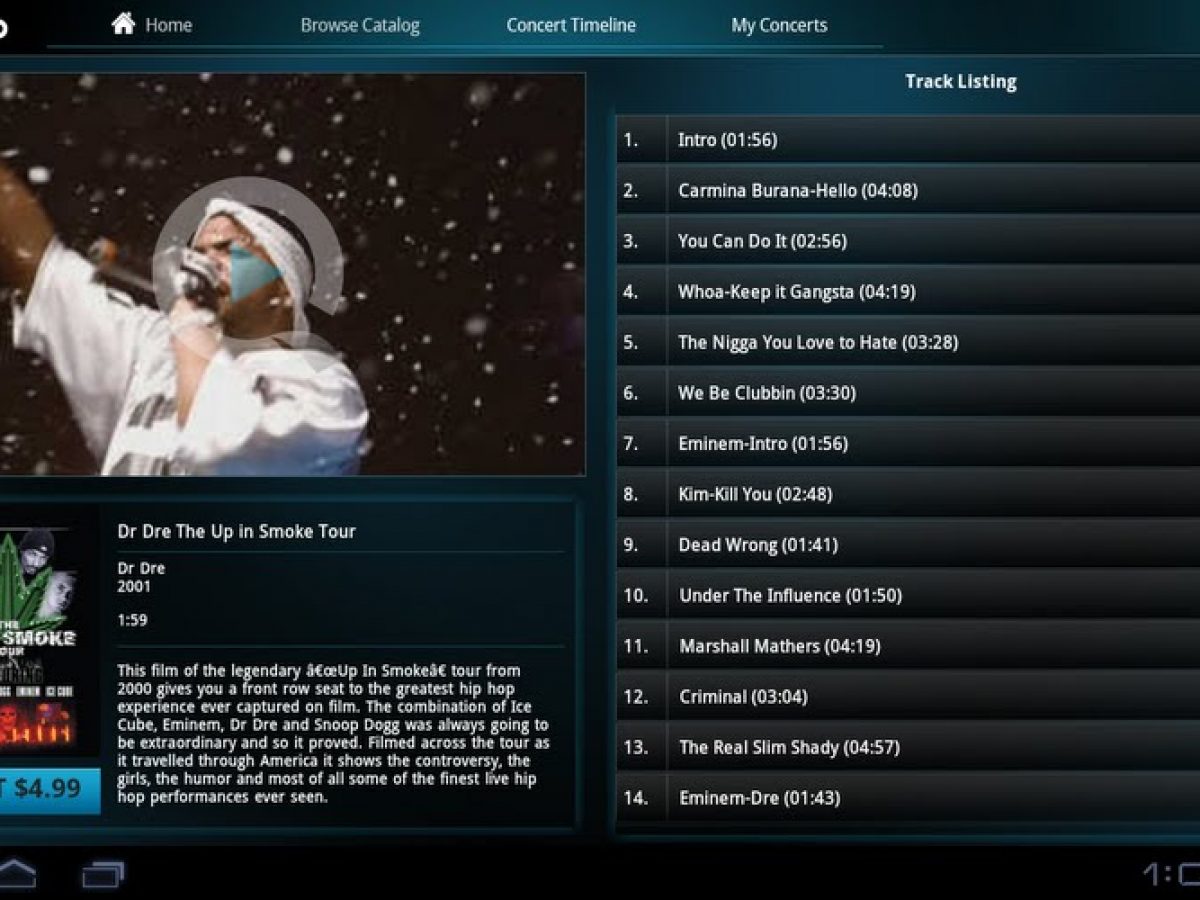Screen dimensions: 1200x900
Task: Click the concert description paragraph
Action: [333, 734]
